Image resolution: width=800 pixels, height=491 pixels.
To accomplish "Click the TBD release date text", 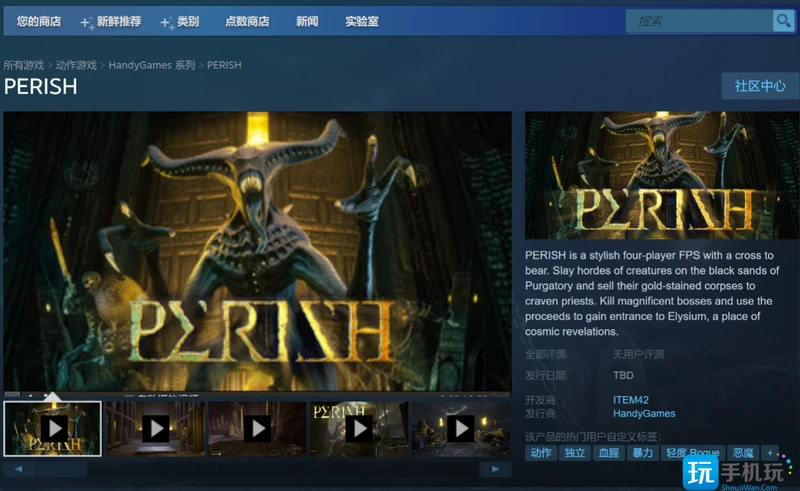I will click(x=623, y=376).
